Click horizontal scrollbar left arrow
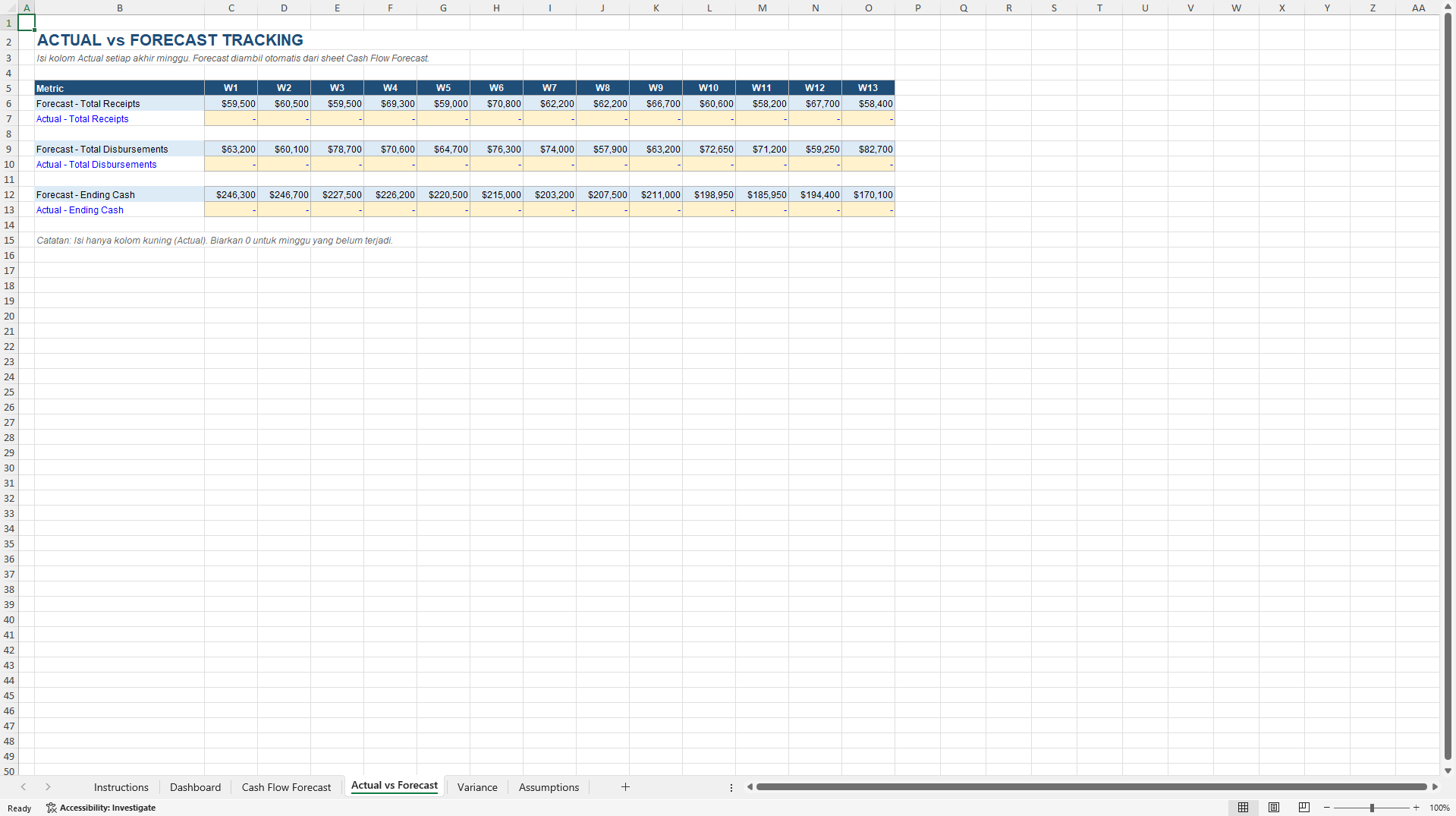 pos(750,787)
